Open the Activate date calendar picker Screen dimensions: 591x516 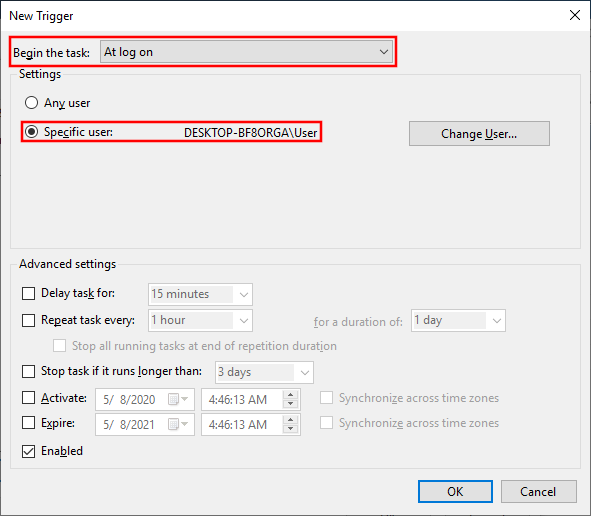click(178, 399)
